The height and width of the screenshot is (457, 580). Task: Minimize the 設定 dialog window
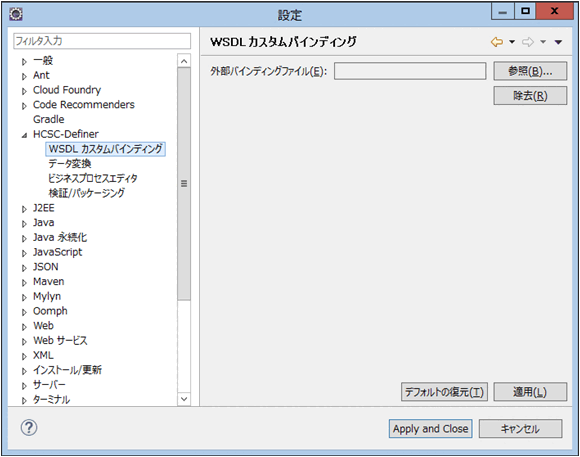coord(503,12)
